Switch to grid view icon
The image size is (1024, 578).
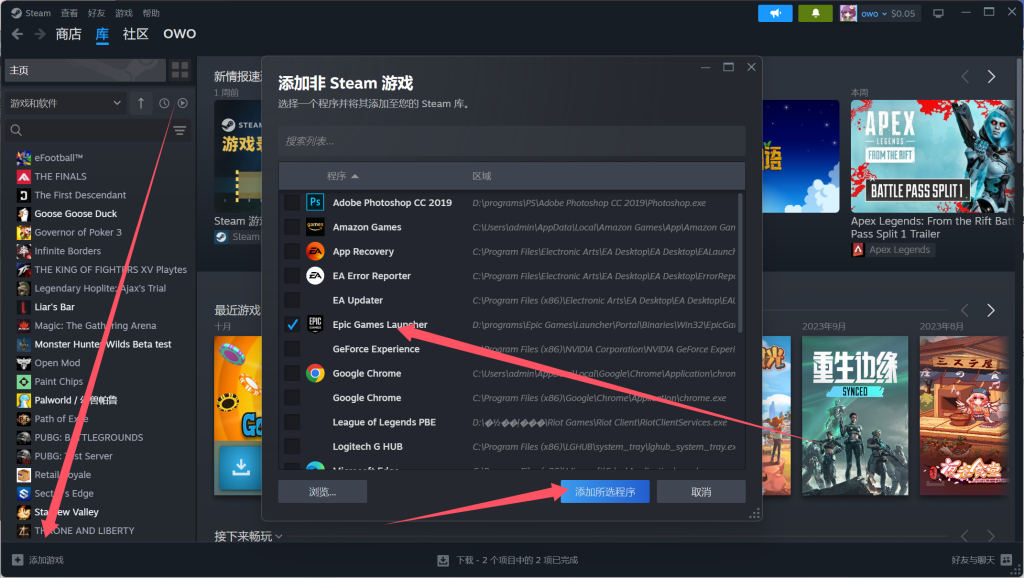coord(180,70)
